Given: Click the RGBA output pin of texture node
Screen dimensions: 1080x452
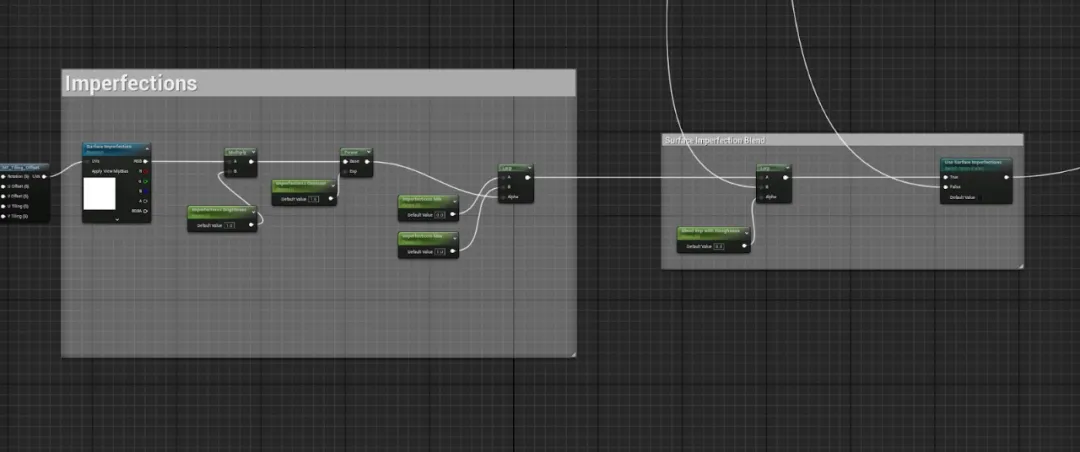Looking at the screenshot, I should pyautogui.click(x=145, y=211).
